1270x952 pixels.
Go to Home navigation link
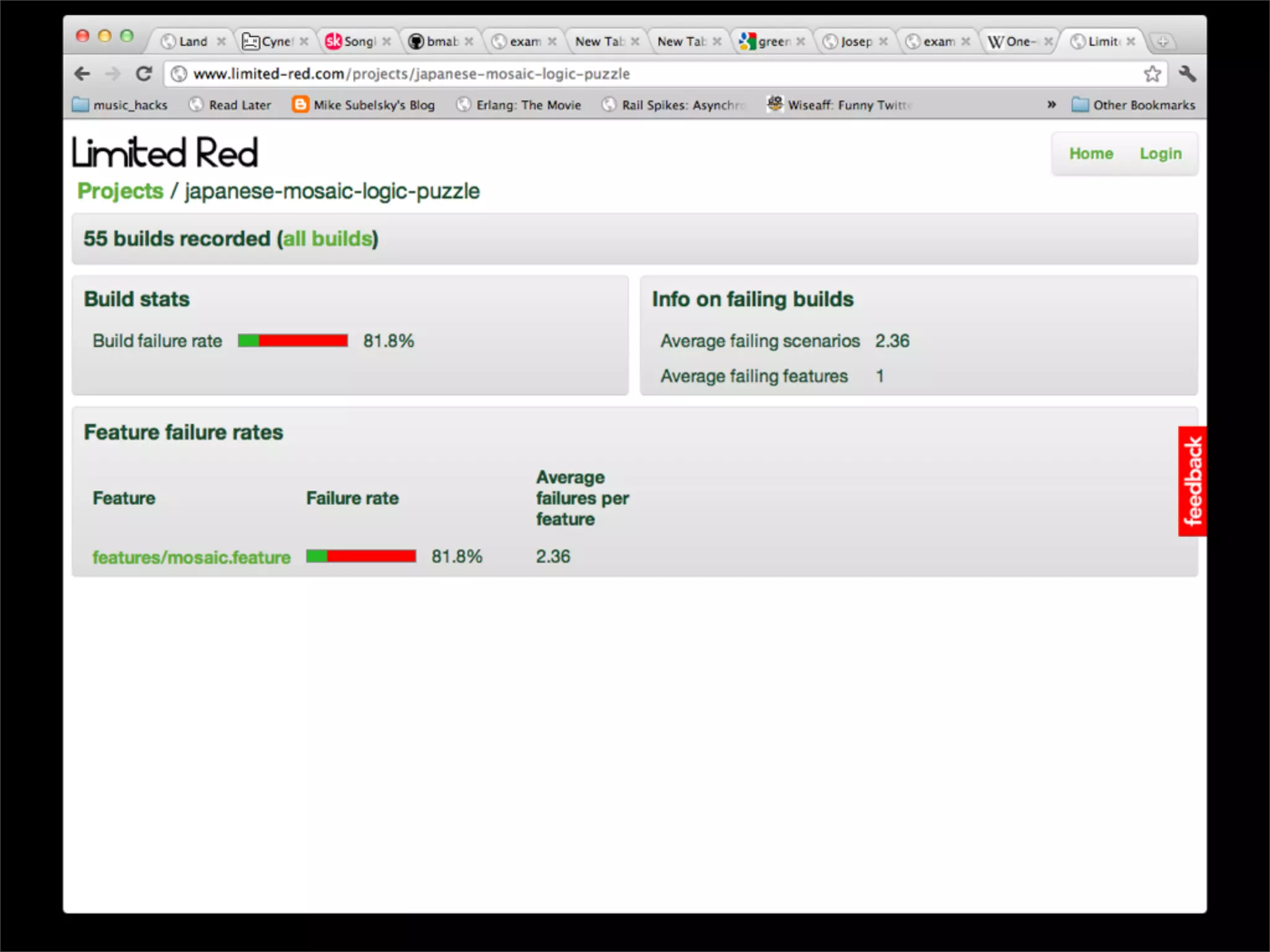pos(1091,153)
